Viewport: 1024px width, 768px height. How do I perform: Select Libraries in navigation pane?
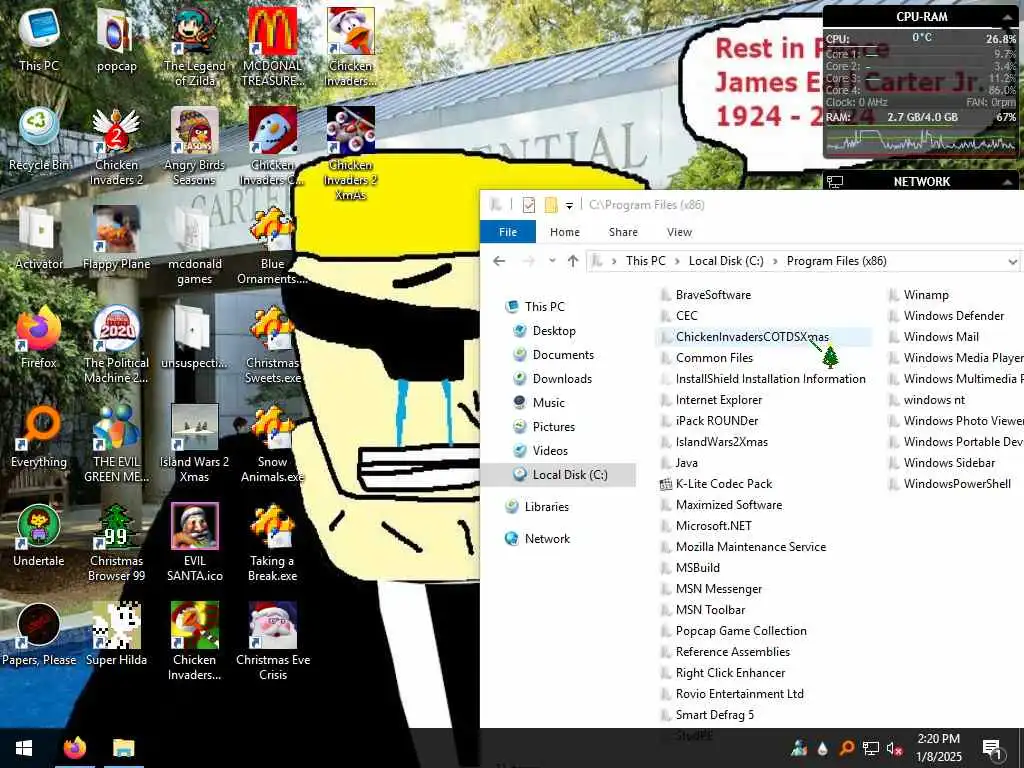click(547, 507)
